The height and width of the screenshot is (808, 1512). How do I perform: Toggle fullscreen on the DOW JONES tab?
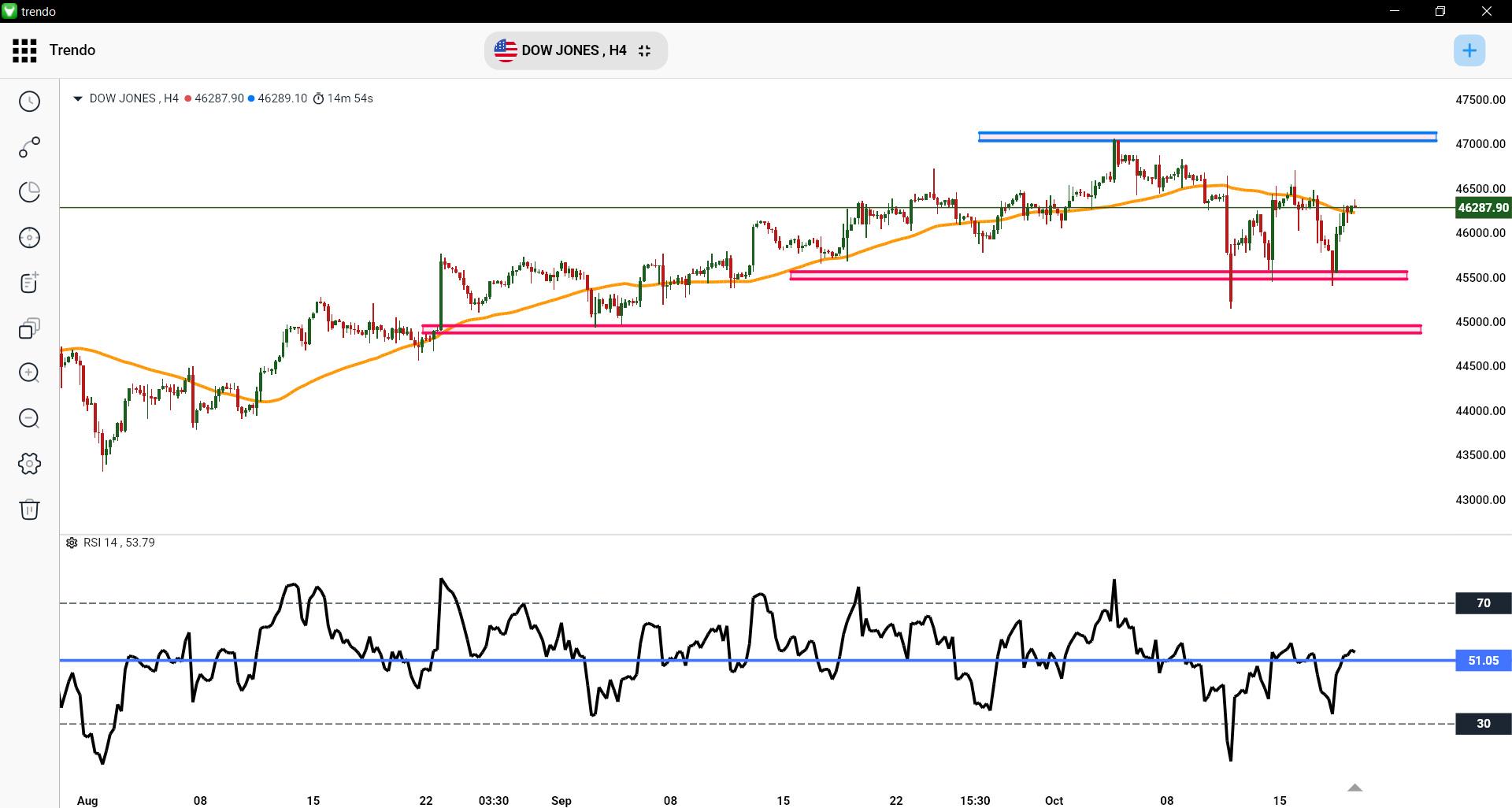click(644, 50)
